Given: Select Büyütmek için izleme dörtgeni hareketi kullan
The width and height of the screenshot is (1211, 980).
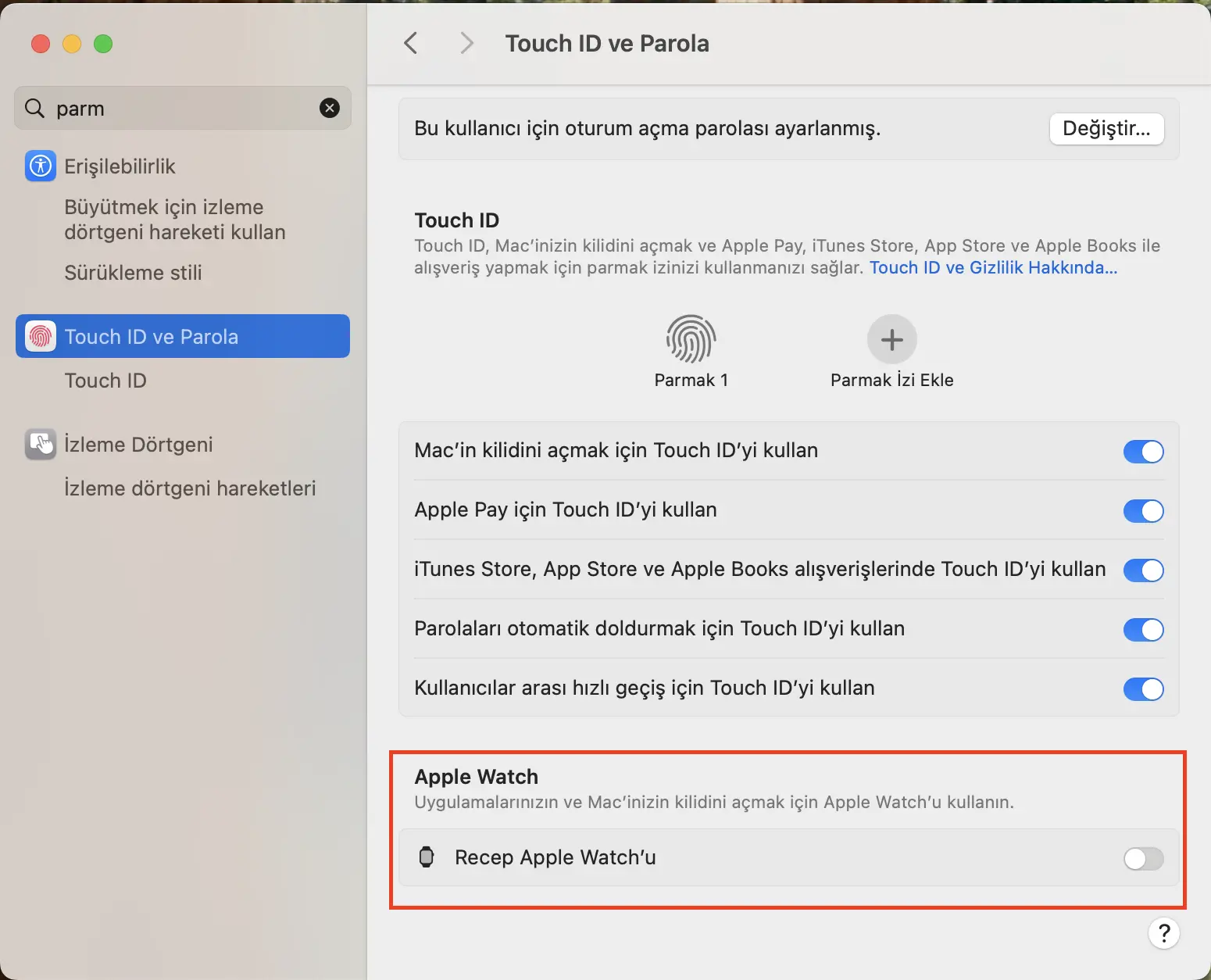Looking at the screenshot, I should point(175,220).
